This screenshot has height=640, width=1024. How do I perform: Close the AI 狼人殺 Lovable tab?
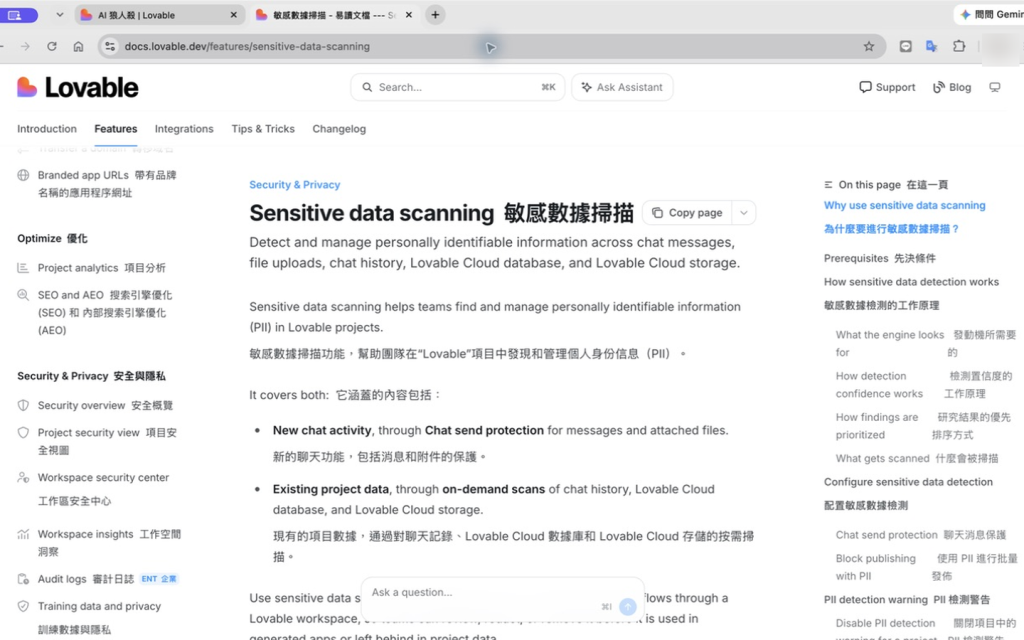click(x=233, y=14)
